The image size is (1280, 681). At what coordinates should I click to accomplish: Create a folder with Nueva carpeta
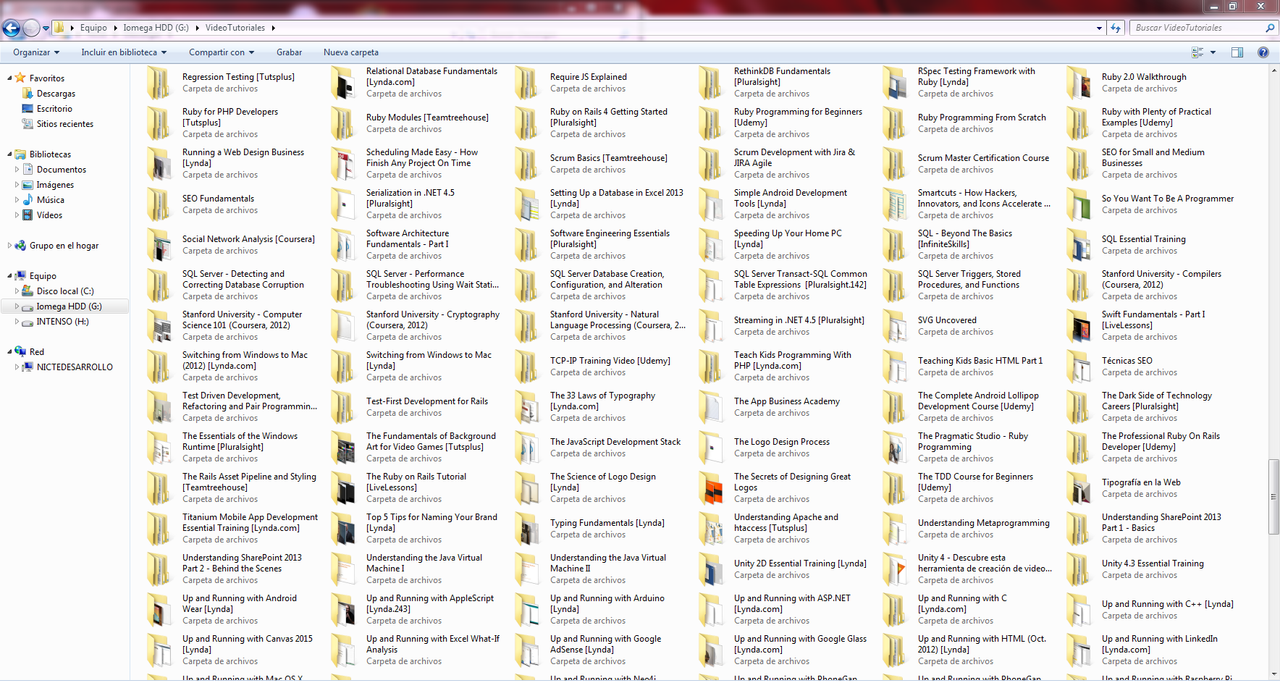click(351, 52)
